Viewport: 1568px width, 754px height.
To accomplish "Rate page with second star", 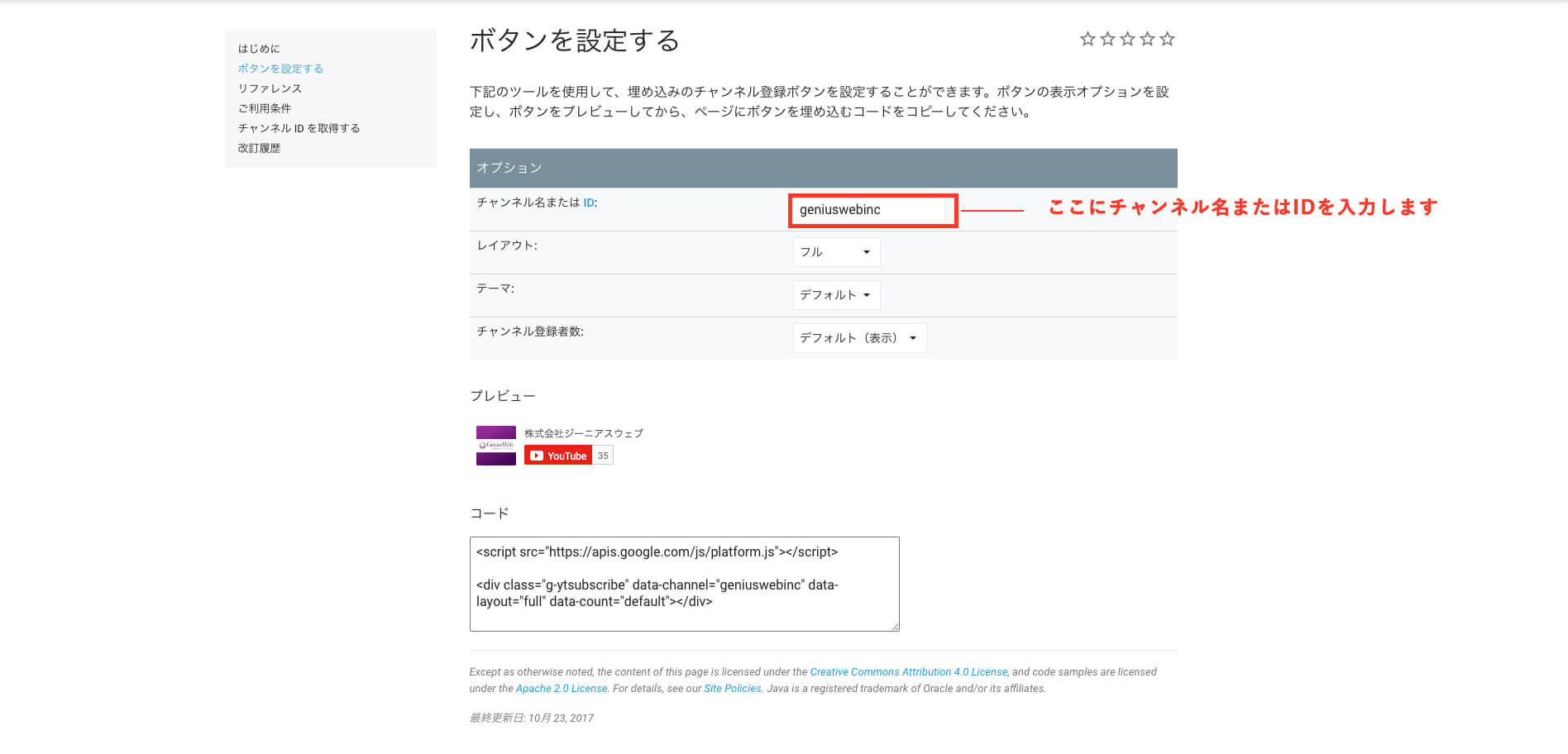I will coord(1107,39).
